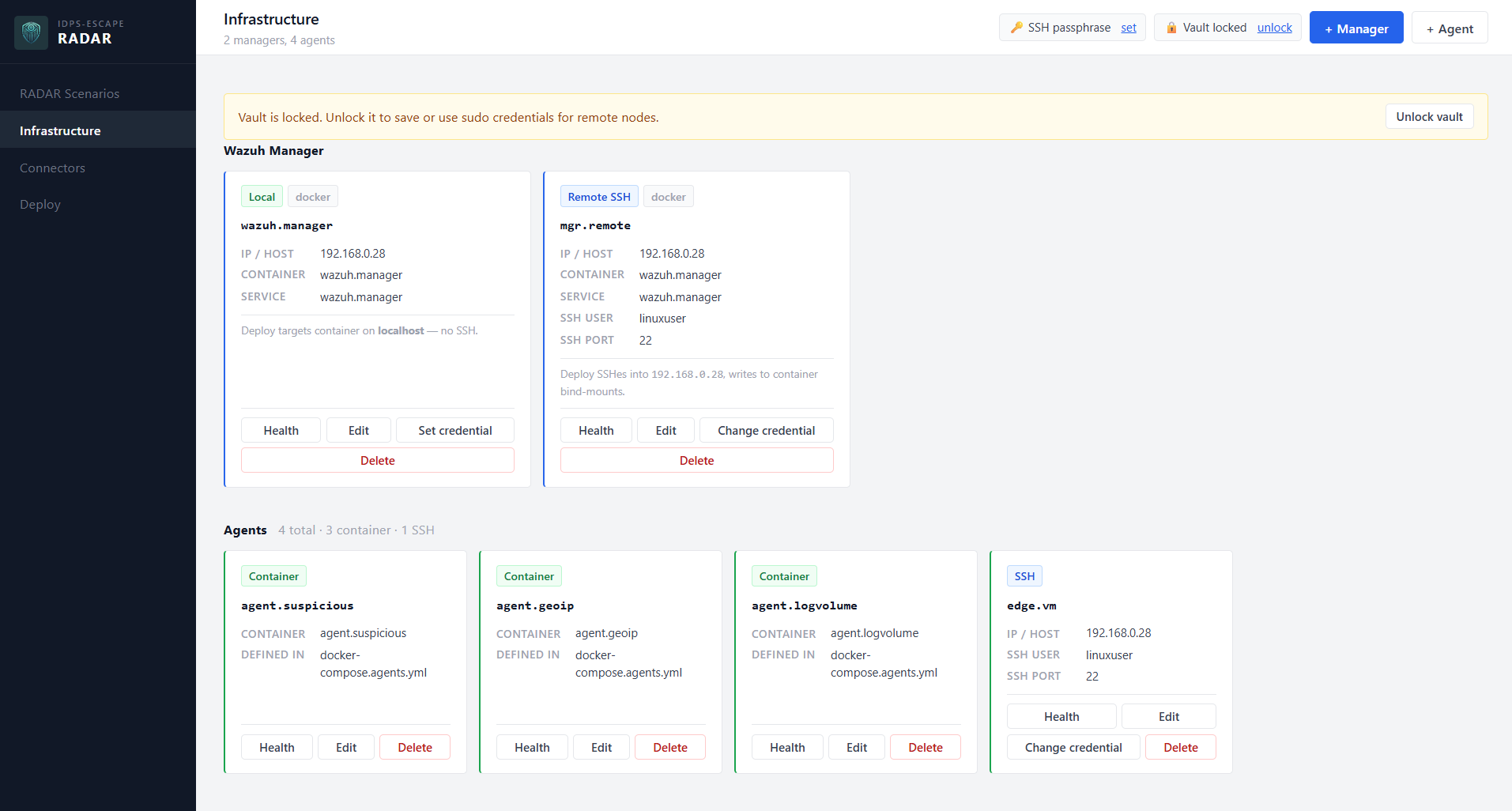Image resolution: width=1512 pixels, height=811 pixels.
Task: Check Health of wazuh.manager local card
Action: [281, 430]
